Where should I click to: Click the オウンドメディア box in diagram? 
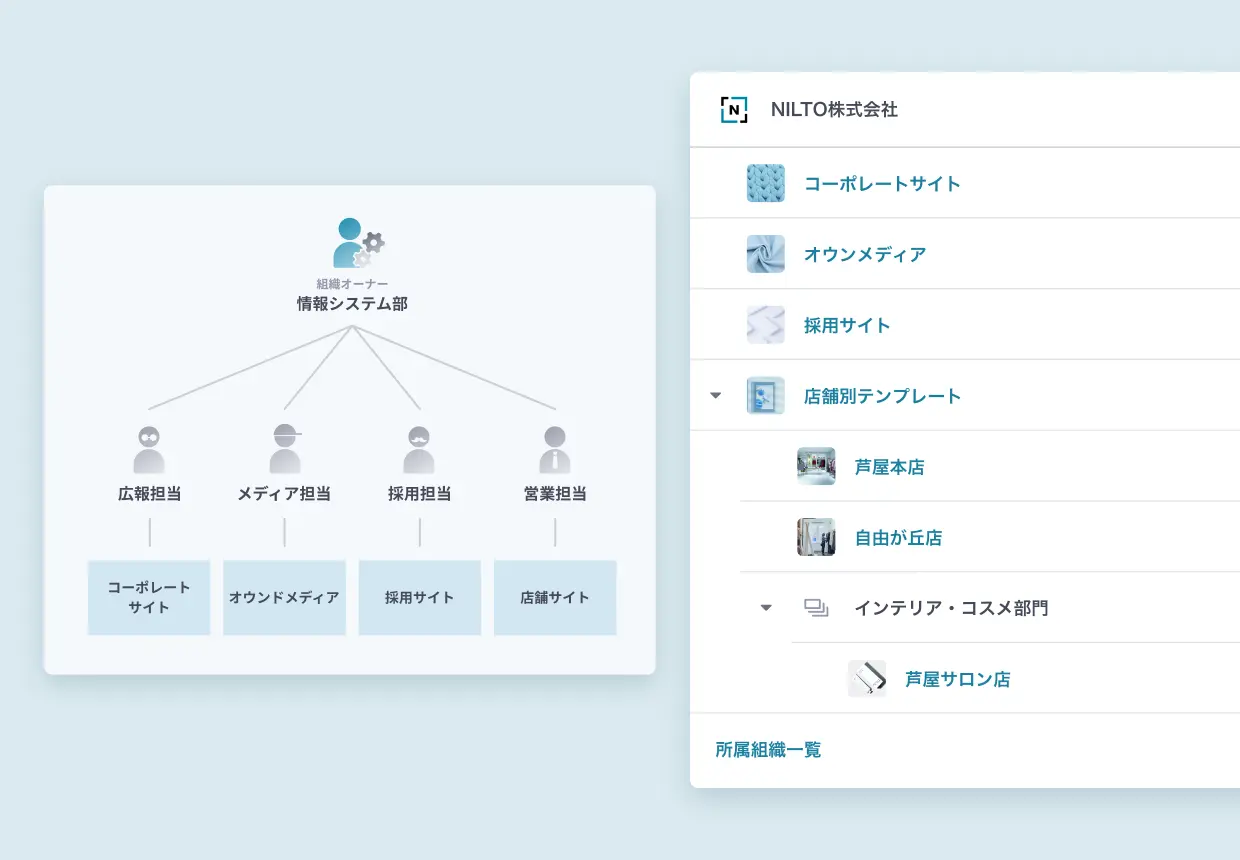[284, 597]
